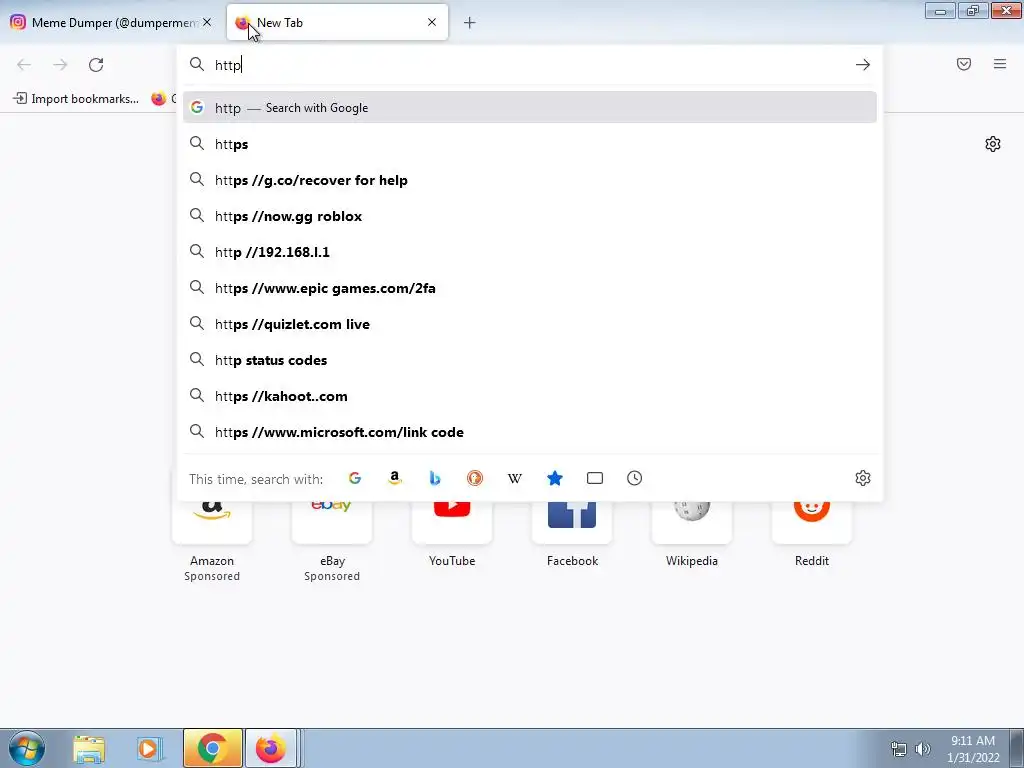Screen dimensions: 1024x768
Task: Select 'https //kahoot..com' suggestion
Action: click(x=530, y=396)
